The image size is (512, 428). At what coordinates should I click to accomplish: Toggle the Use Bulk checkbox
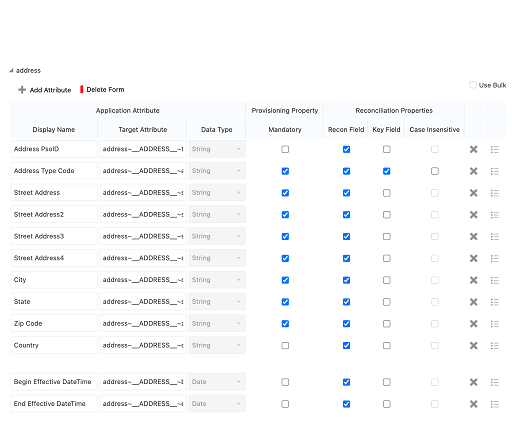pyautogui.click(x=473, y=85)
